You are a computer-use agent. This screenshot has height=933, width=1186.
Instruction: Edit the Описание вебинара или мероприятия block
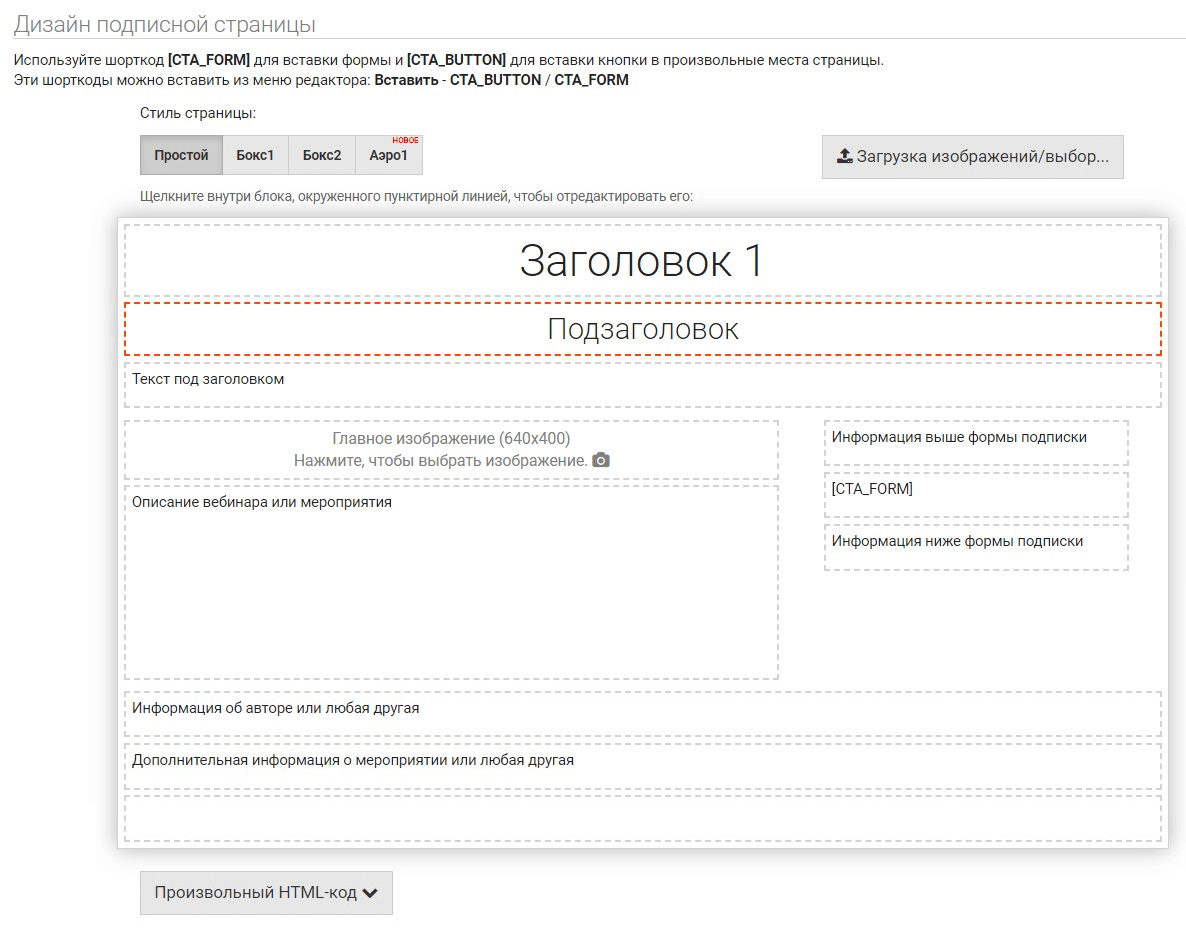pyautogui.click(x=450, y=582)
